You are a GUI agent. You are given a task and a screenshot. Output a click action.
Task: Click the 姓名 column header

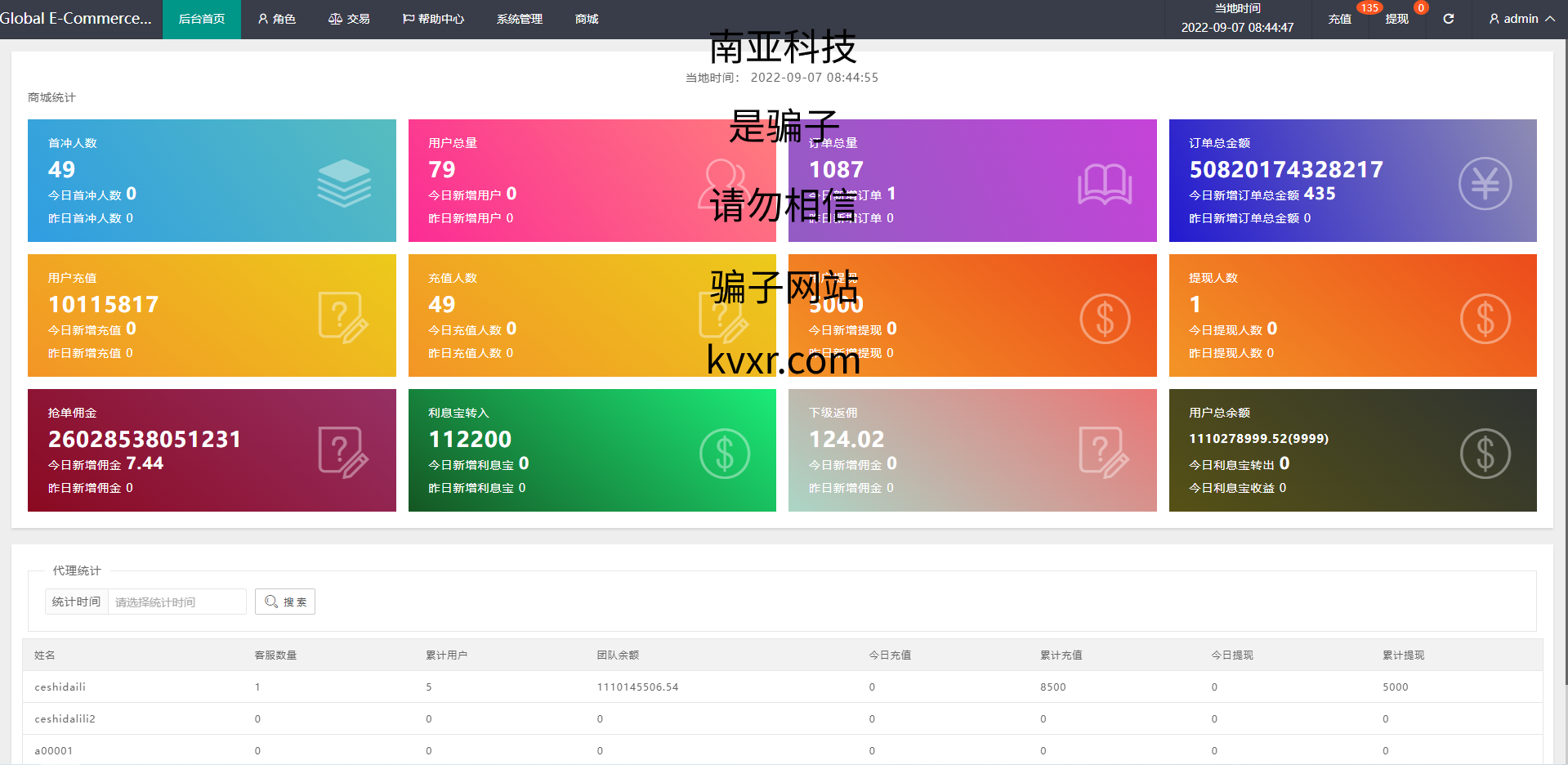45,655
